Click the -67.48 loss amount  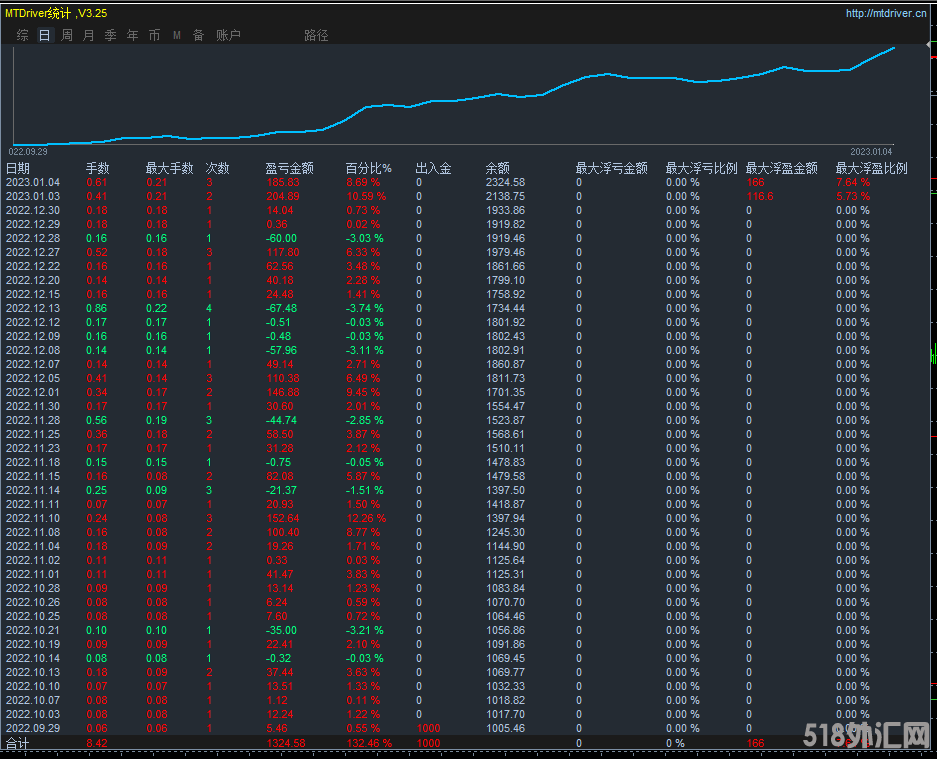click(281, 308)
